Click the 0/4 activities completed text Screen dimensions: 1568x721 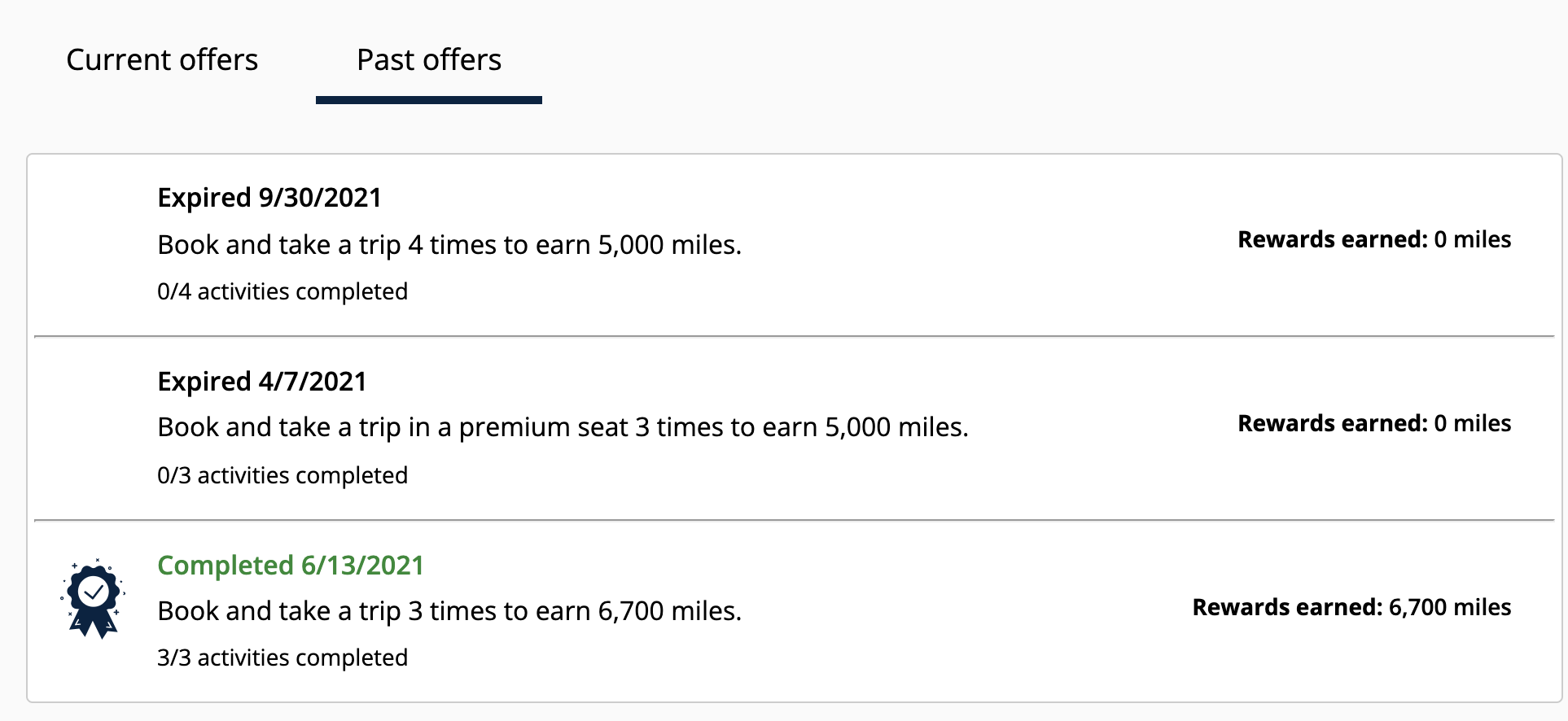pos(283,291)
